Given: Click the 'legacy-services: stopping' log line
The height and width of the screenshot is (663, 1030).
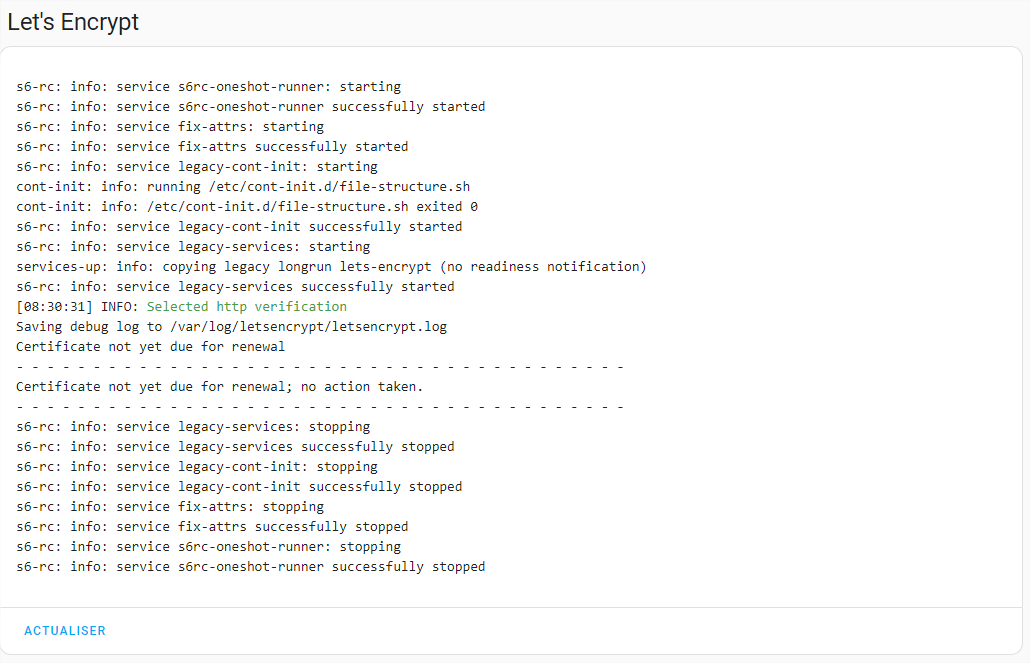Looking at the screenshot, I should click(193, 427).
